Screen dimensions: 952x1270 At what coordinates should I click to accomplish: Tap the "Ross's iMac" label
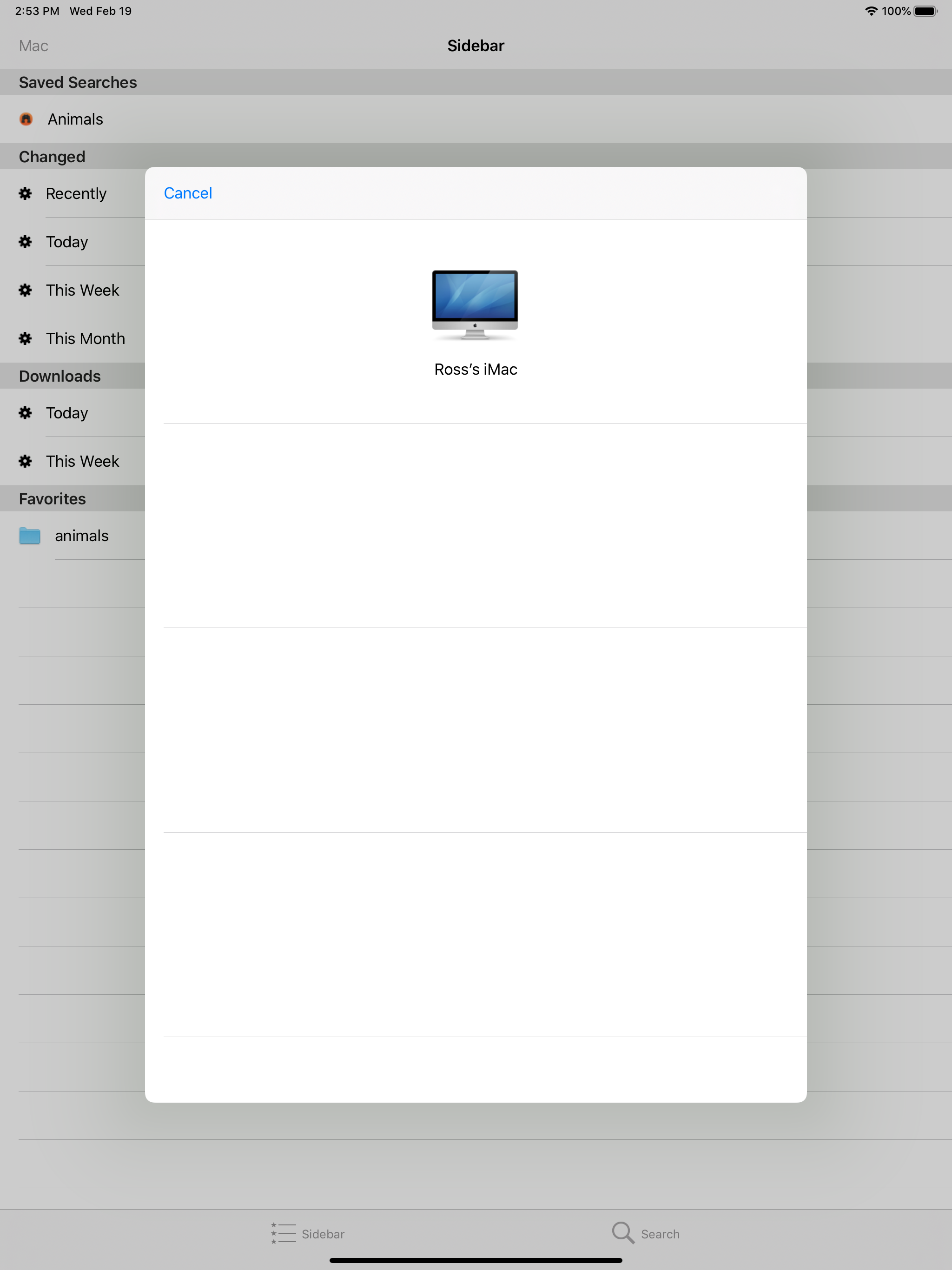[476, 369]
